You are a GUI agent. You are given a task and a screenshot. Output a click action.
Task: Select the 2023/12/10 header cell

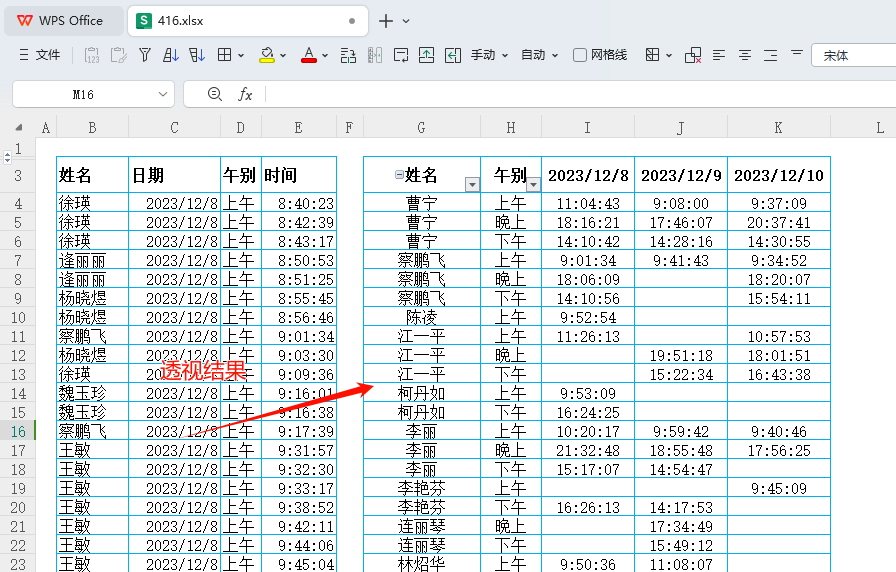click(x=778, y=175)
